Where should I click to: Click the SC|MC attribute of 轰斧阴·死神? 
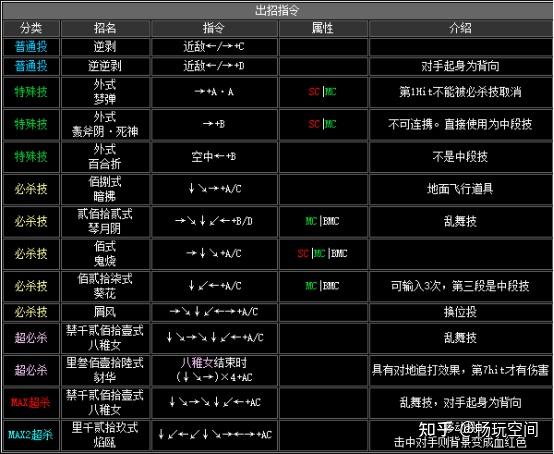click(322, 124)
